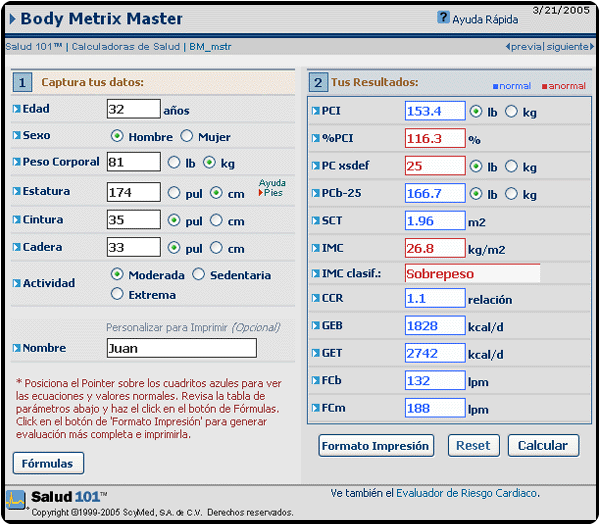Click the blue info square beside IMC clasif.
This screenshot has width=600, height=525.
316,274
